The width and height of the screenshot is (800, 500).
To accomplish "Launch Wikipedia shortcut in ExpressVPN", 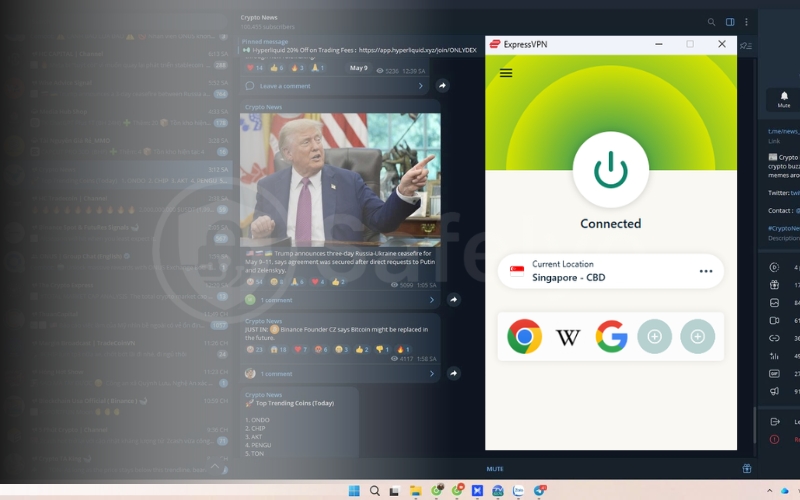I will click(x=568, y=337).
